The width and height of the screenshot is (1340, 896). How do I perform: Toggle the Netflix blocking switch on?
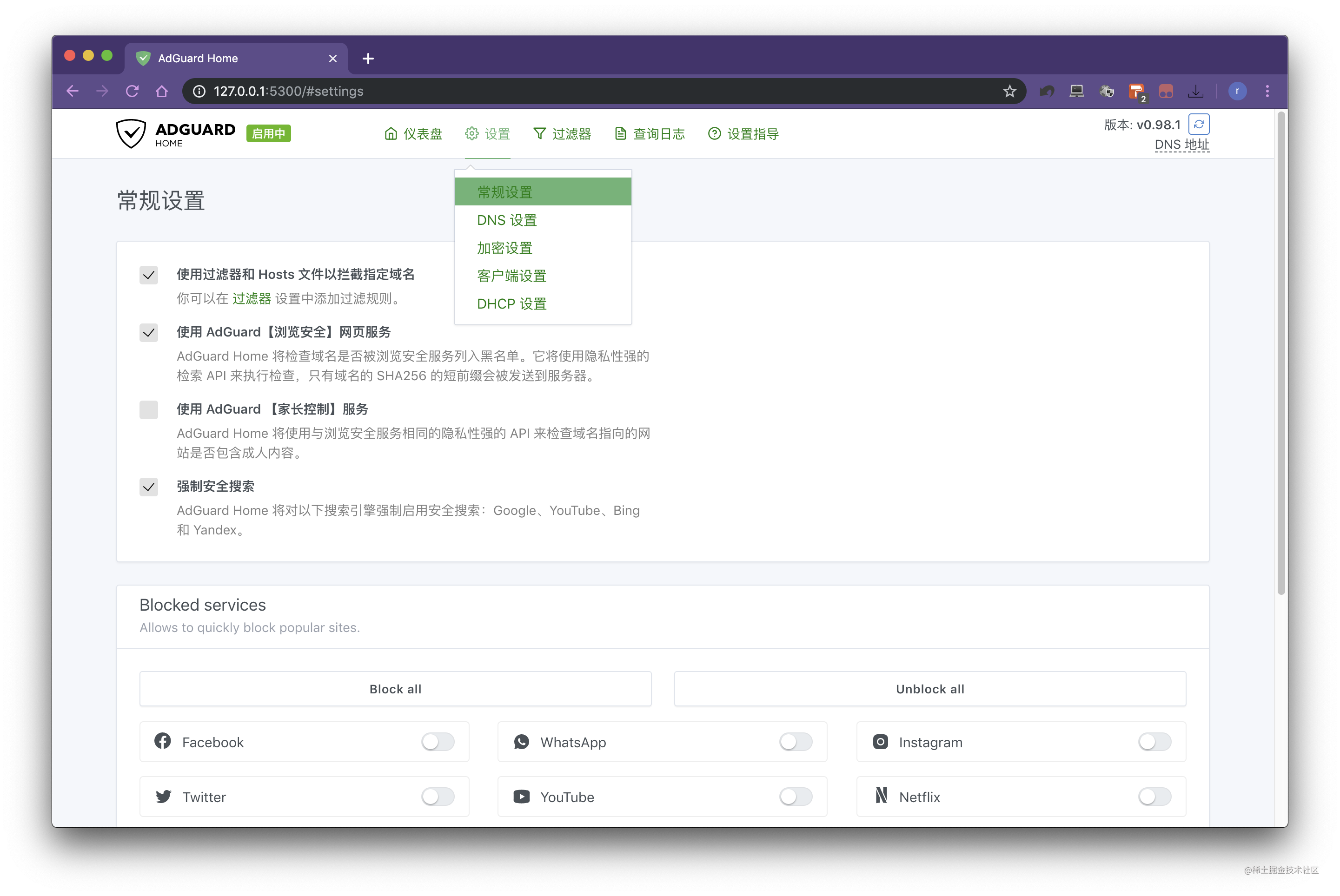pos(1154,796)
